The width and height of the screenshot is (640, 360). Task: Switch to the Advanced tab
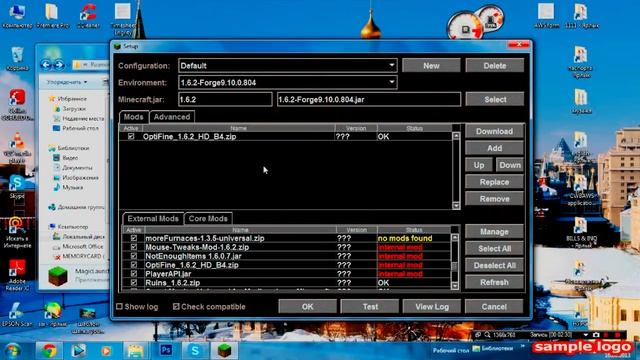click(172, 117)
